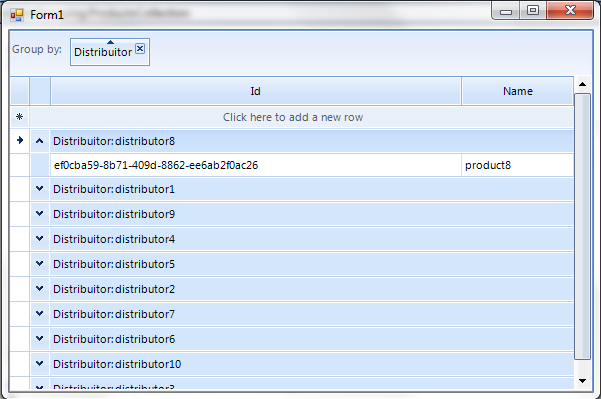Viewport: 601px width, 399px height.
Task: Expand the distributor9 group
Action: (x=39, y=213)
